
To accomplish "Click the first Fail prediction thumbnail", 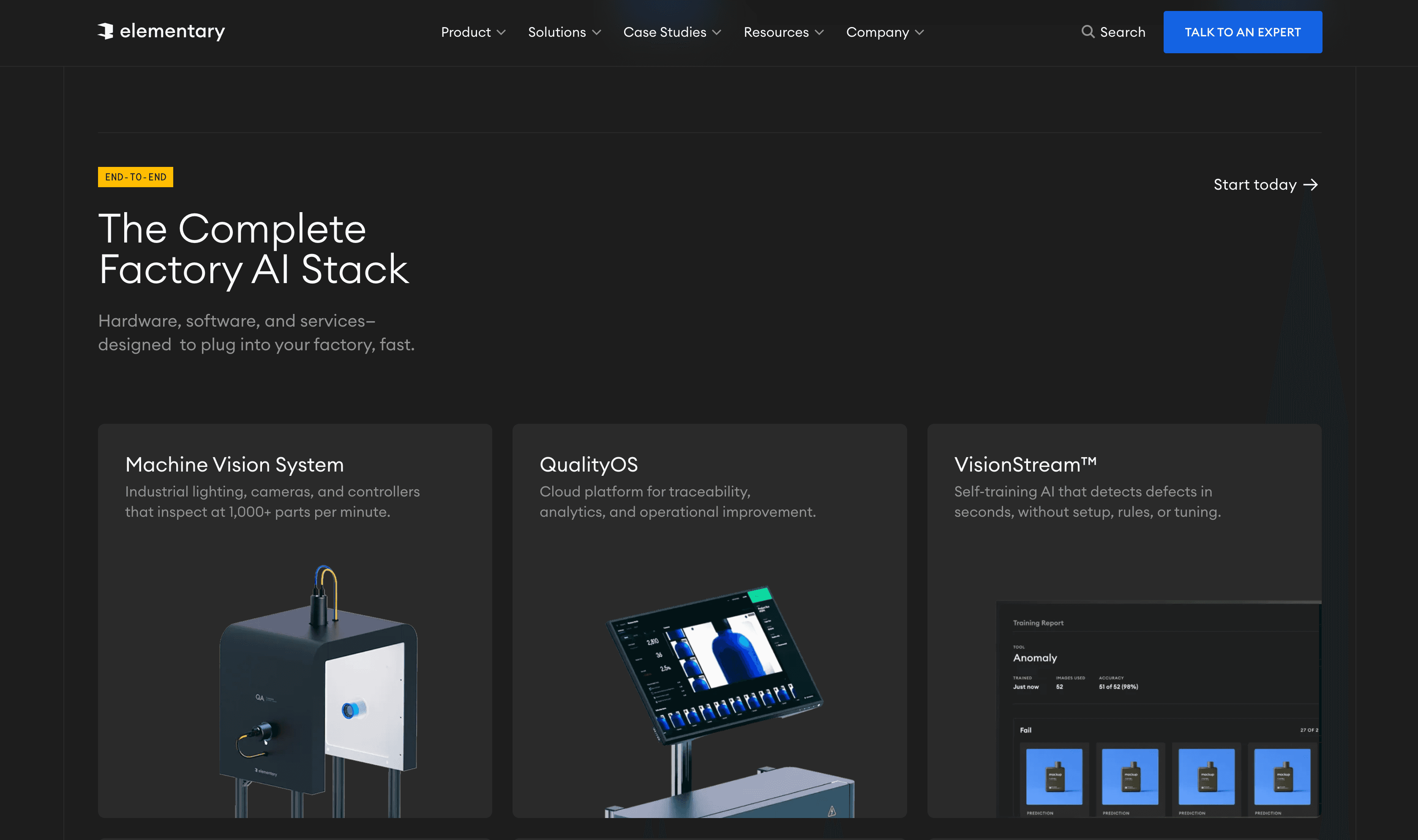I will 1054,776.
